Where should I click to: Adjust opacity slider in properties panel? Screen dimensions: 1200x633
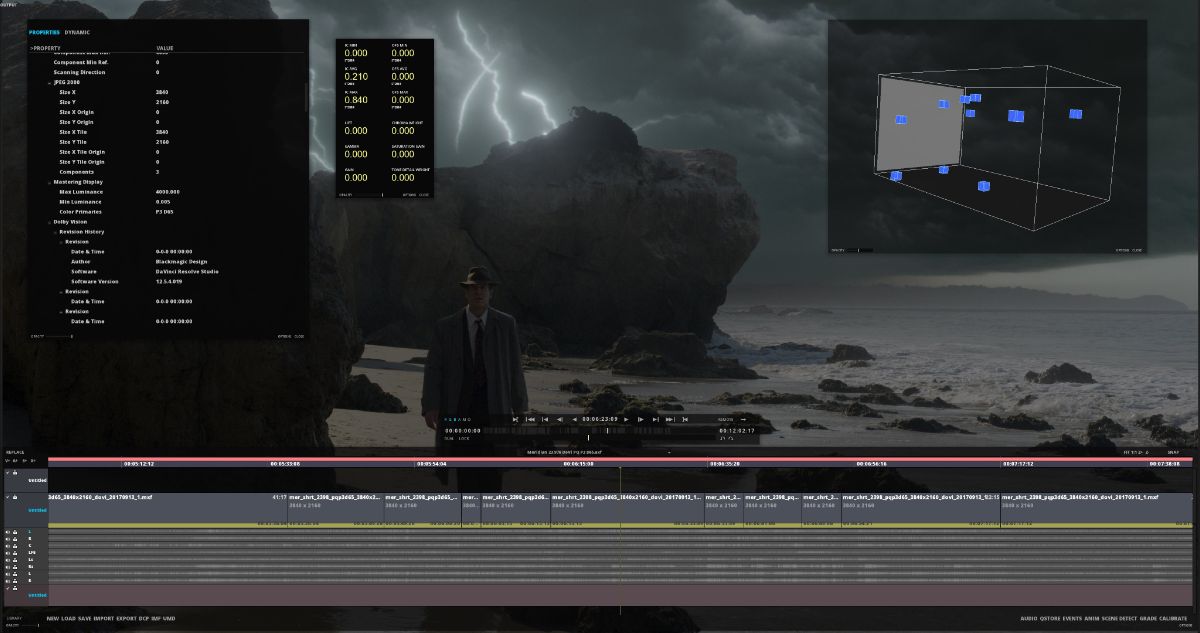tap(58, 336)
